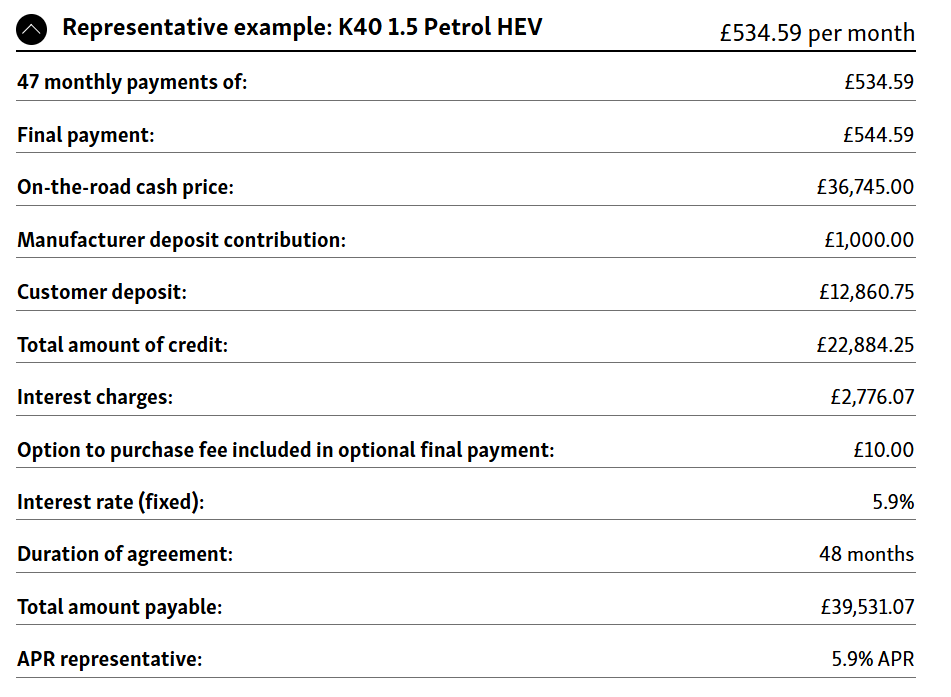This screenshot has width=951, height=697.
Task: Click the £534.59 per month header price
Action: tap(816, 33)
